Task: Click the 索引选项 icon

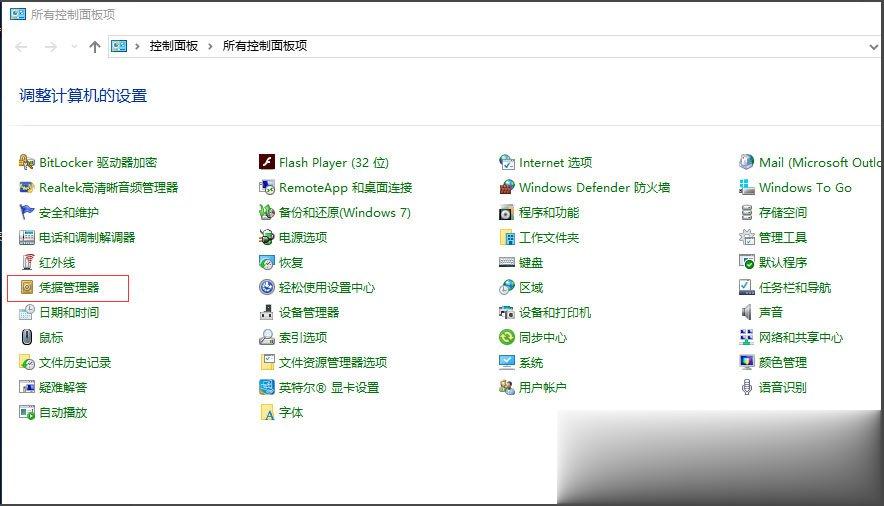Action: tap(267, 337)
